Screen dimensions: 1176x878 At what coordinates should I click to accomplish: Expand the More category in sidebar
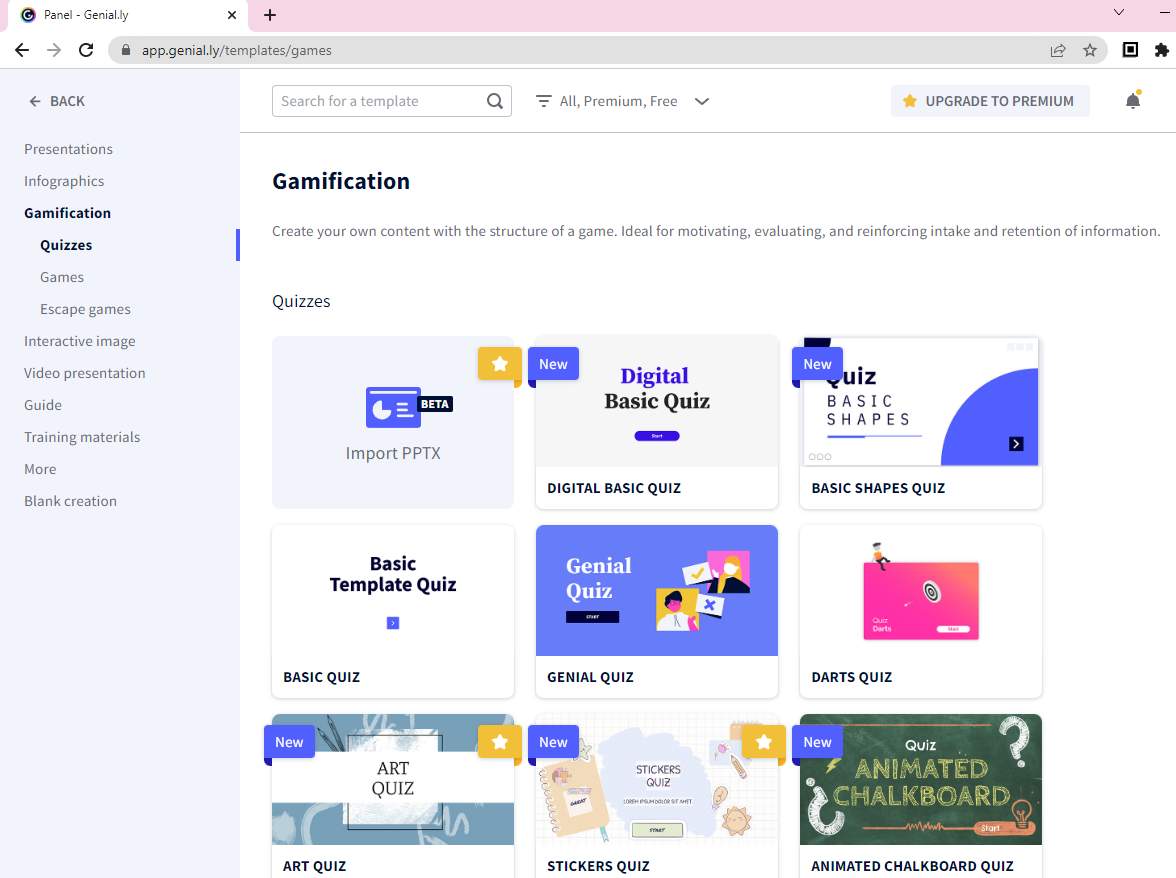(x=40, y=469)
